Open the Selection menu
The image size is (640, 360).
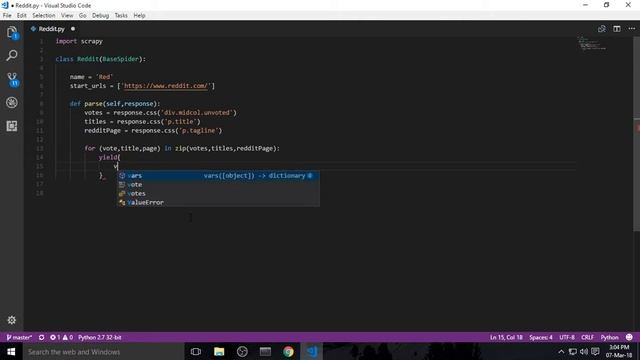[x=44, y=16]
